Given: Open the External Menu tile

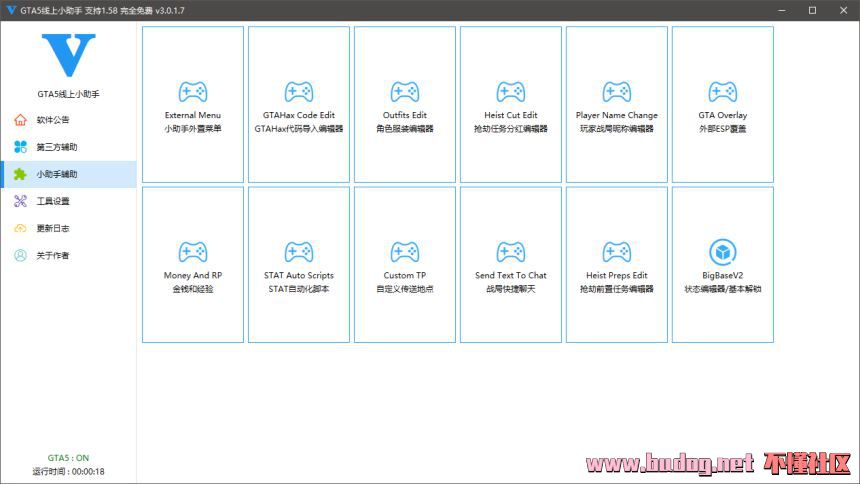Looking at the screenshot, I should point(193,104).
